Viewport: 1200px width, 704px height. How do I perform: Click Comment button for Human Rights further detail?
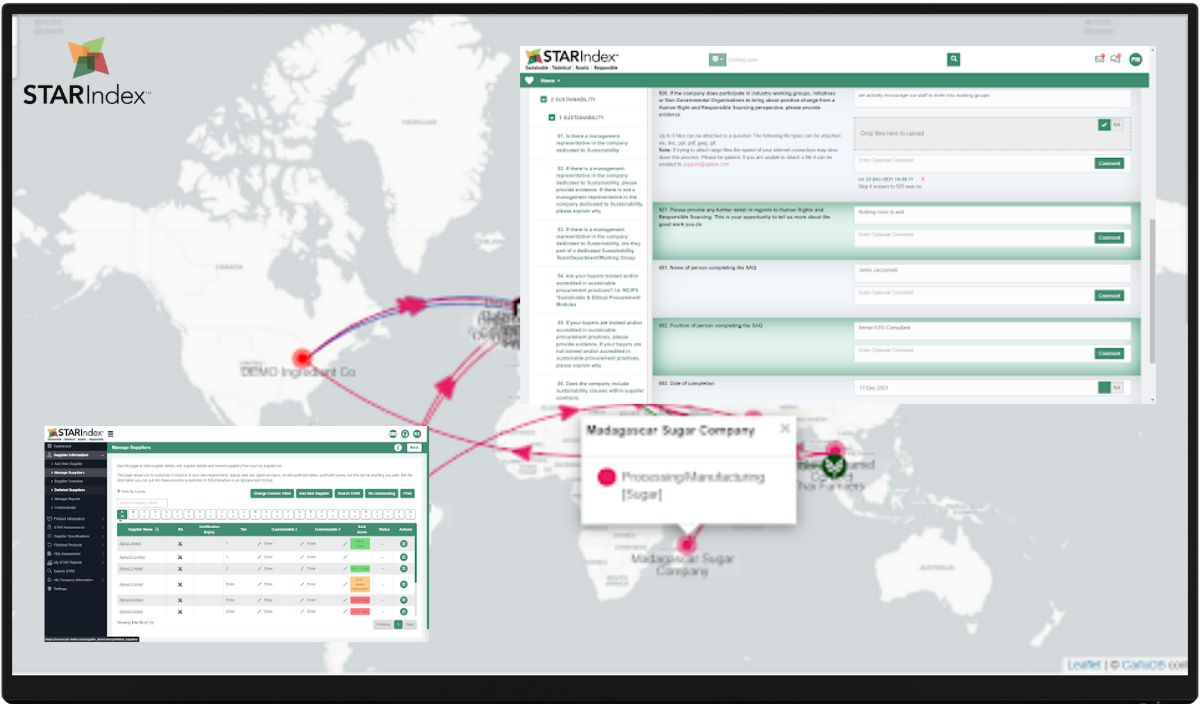[x=1109, y=238]
